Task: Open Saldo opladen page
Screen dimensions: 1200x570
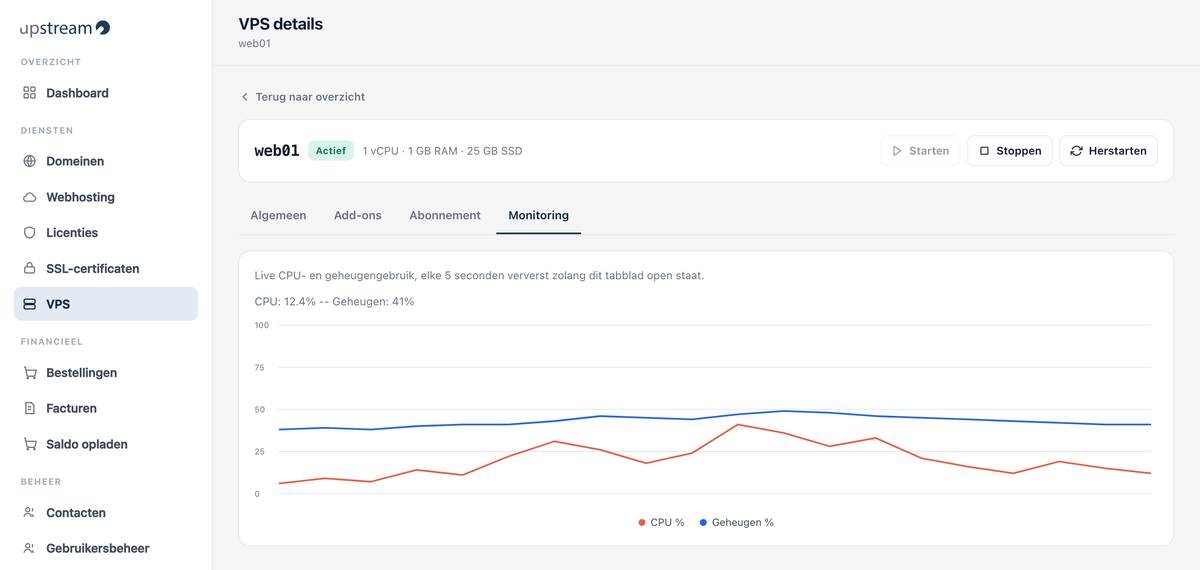Action: (x=106, y=444)
